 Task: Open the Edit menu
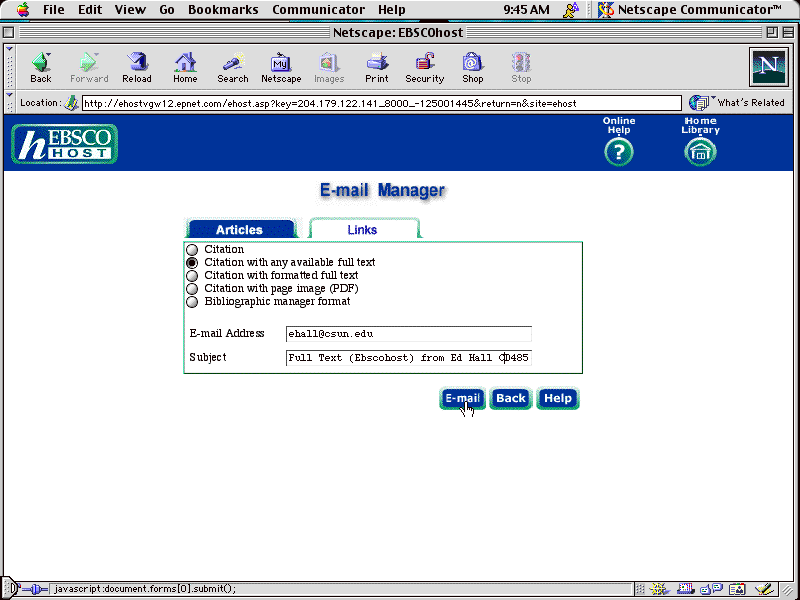click(x=90, y=9)
